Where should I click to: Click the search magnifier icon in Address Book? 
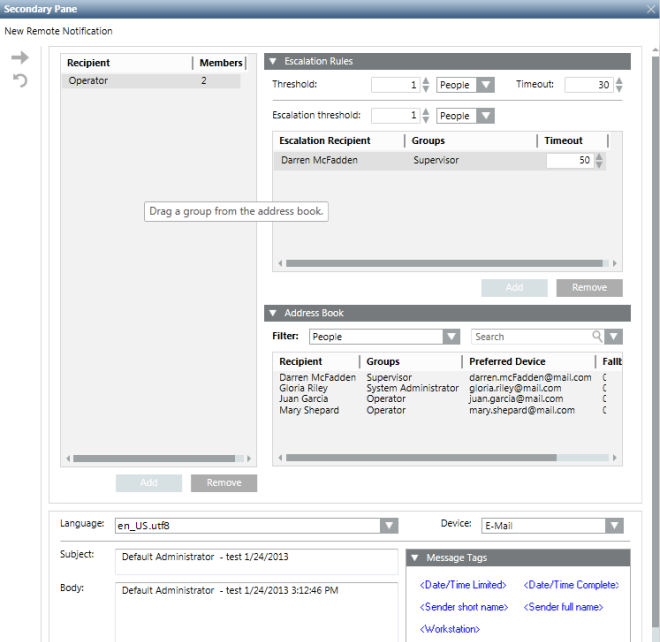click(597, 337)
